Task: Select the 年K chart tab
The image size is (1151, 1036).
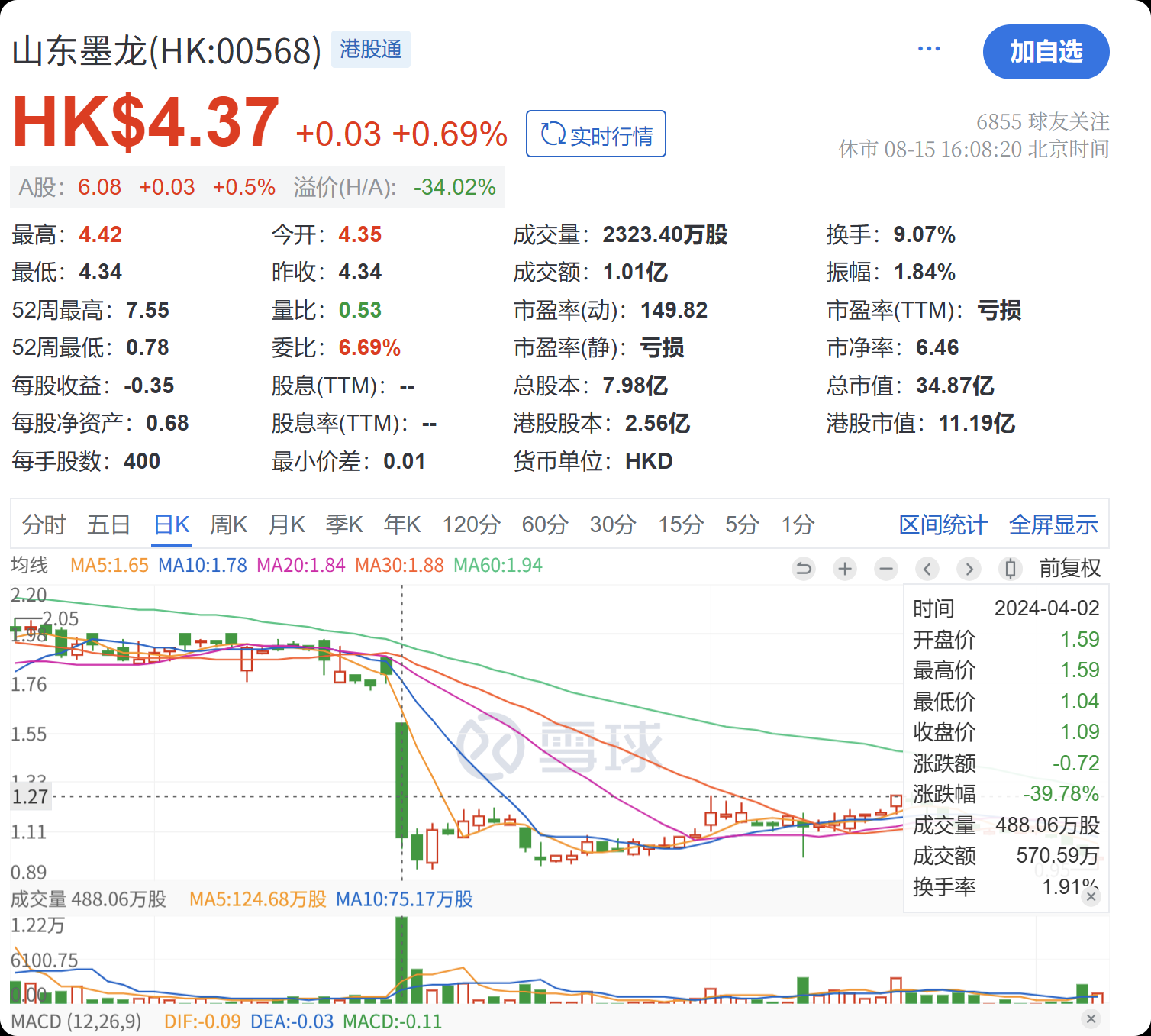Action: click(x=402, y=524)
